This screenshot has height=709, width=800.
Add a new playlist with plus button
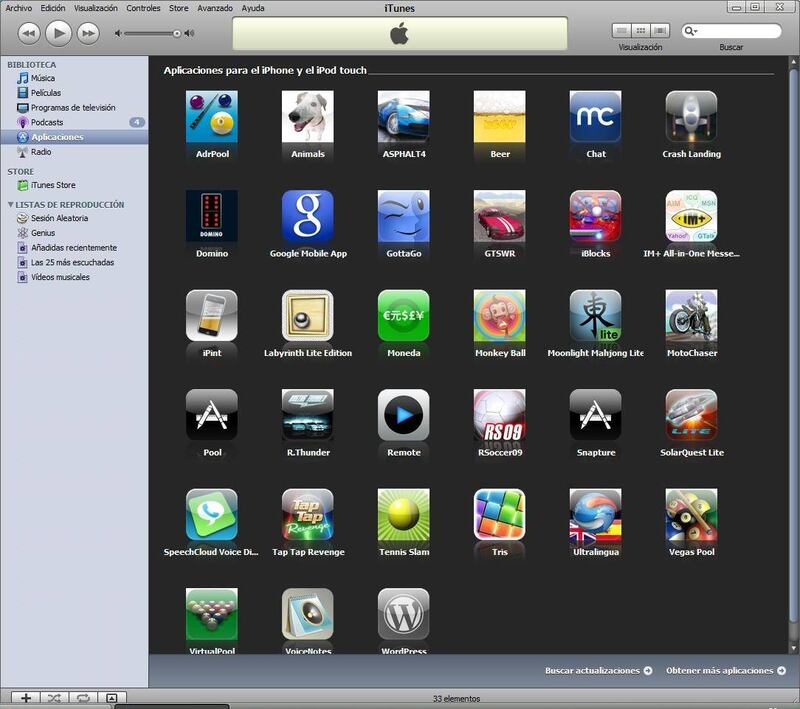(26, 698)
